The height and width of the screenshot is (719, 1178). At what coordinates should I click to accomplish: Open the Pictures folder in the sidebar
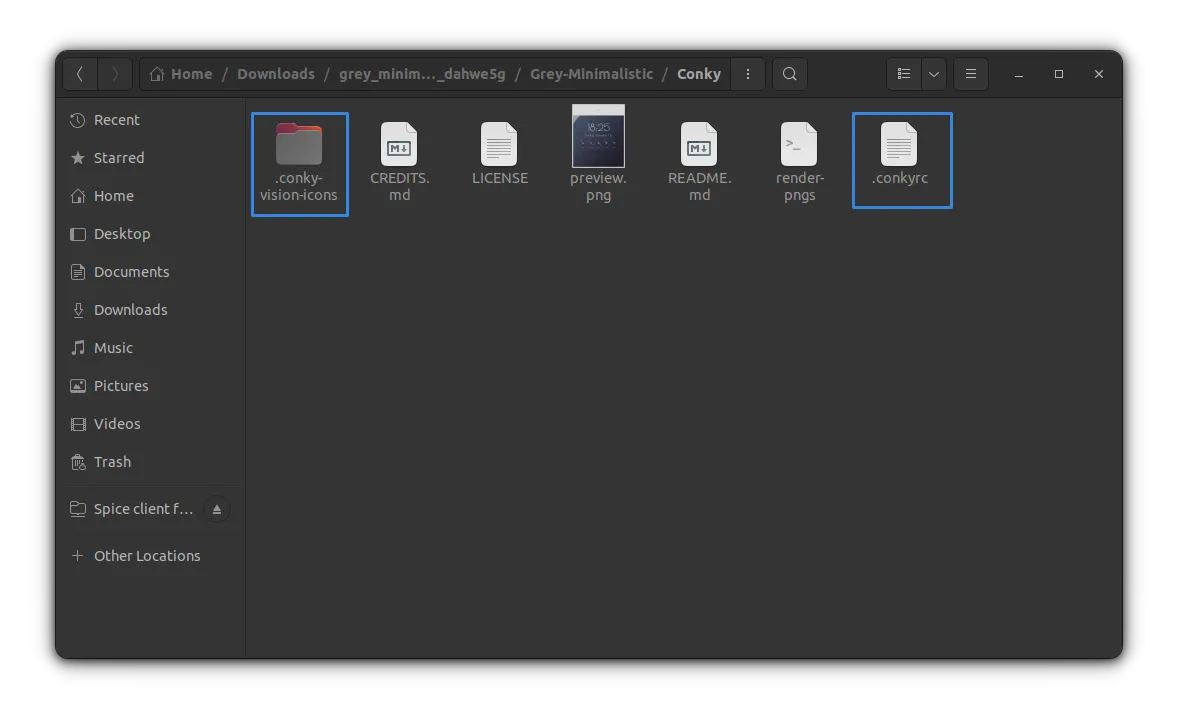click(120, 385)
